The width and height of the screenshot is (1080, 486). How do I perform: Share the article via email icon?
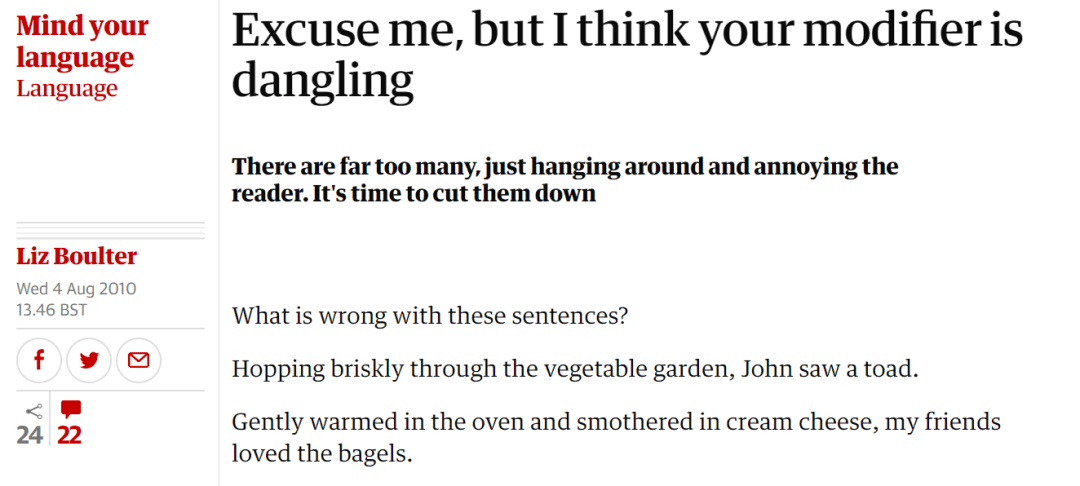138,360
